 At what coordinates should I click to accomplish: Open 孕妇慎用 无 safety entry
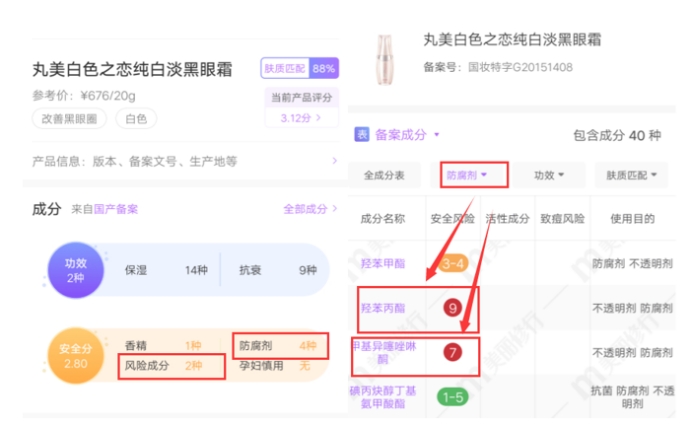click(x=275, y=366)
